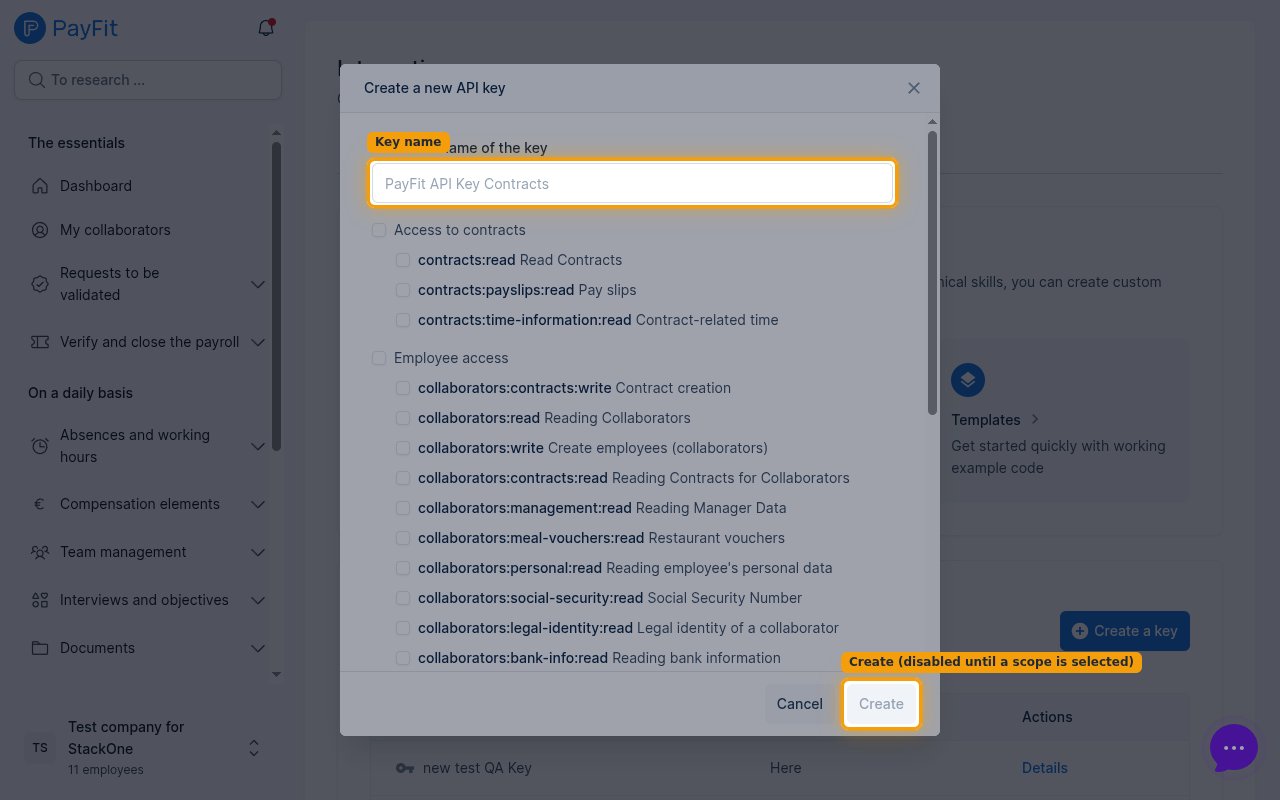
Task: Click the search magnifier icon
Action: pos(37,80)
